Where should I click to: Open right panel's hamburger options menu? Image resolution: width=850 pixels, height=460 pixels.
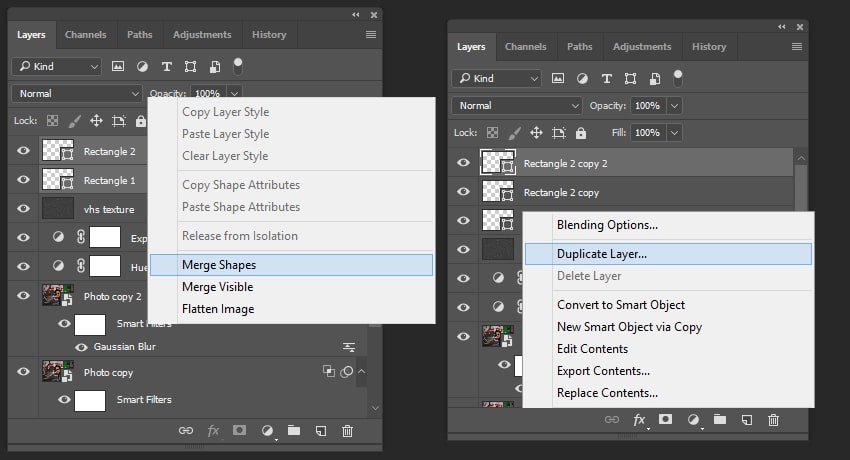click(797, 46)
